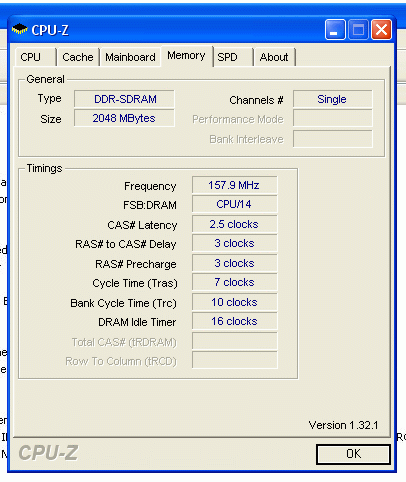Click the RAS# to CAS# Delay value
The width and height of the screenshot is (406, 482).
click(235, 243)
